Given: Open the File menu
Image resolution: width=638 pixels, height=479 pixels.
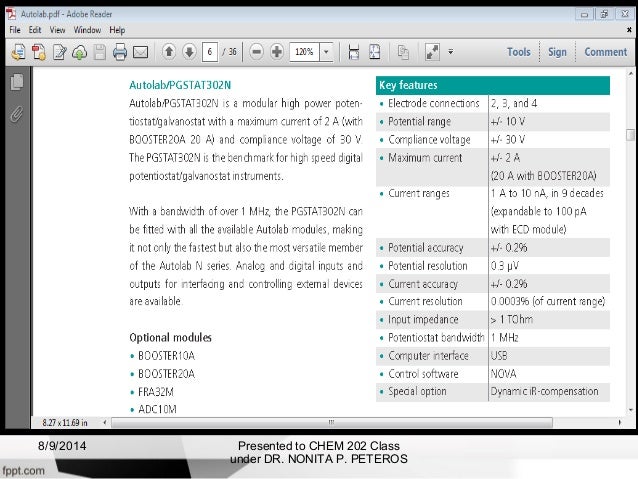Looking at the screenshot, I should [x=16, y=31].
